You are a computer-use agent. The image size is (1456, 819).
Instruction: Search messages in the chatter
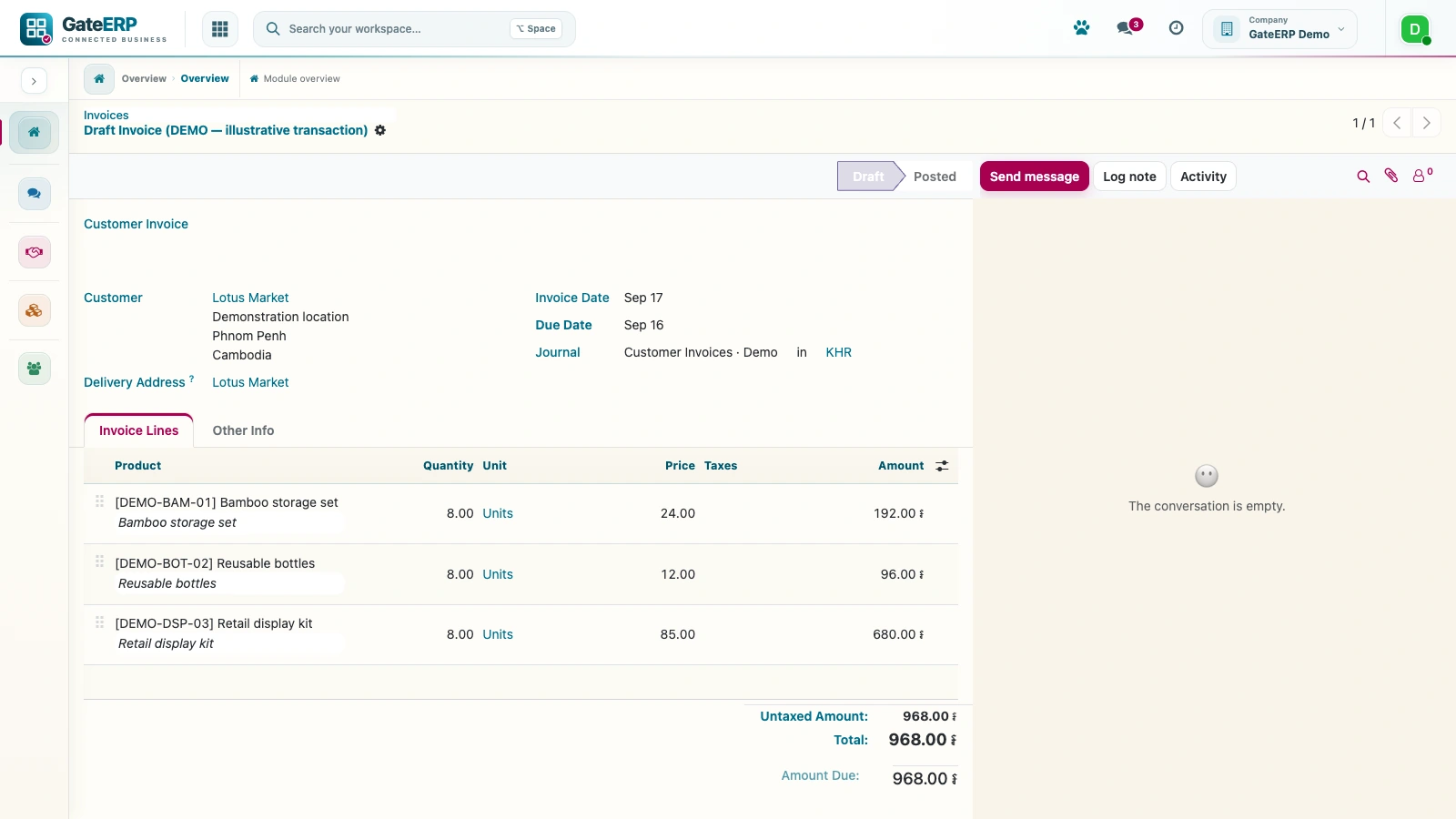pos(1363,177)
